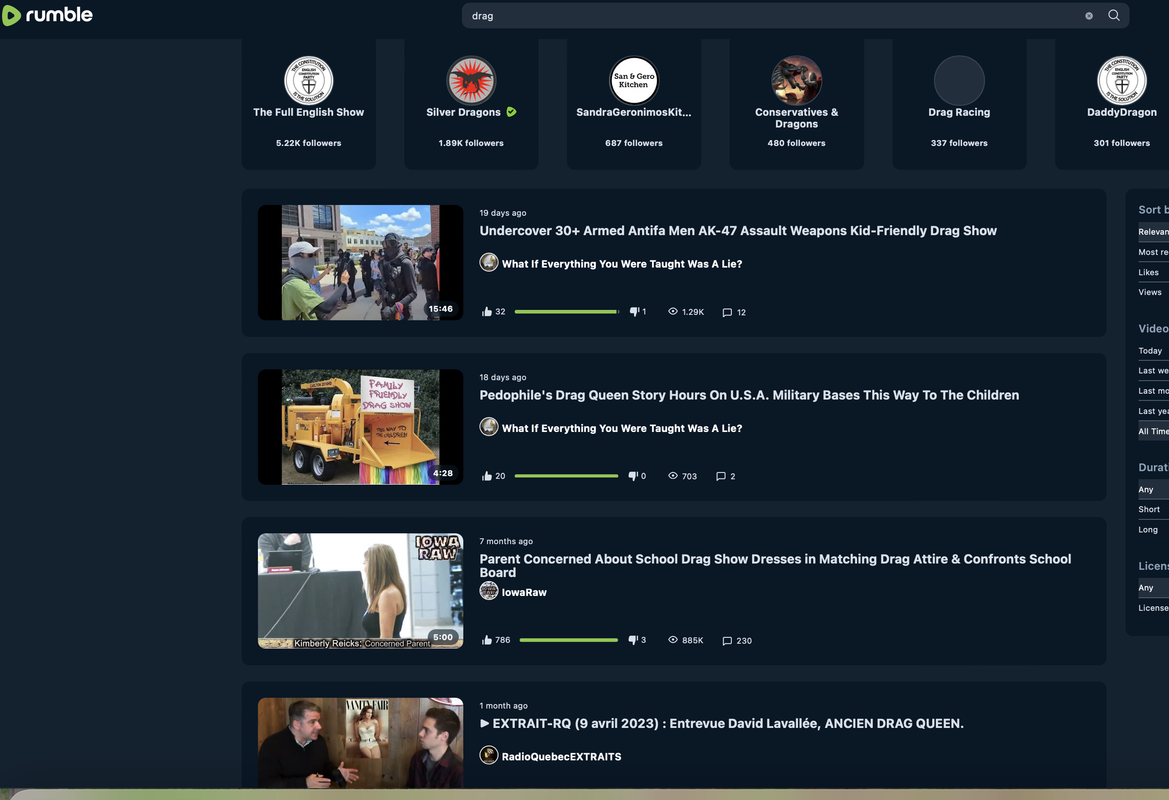
Task: Click the views eye icon showing 1.29K
Action: click(672, 312)
